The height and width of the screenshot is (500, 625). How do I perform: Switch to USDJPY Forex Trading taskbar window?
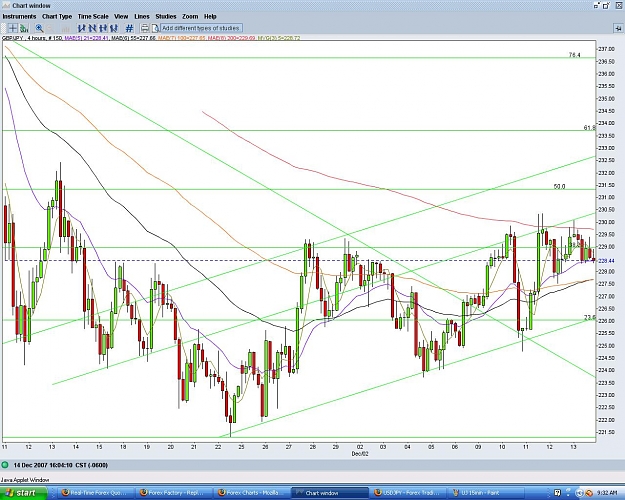coord(407,493)
